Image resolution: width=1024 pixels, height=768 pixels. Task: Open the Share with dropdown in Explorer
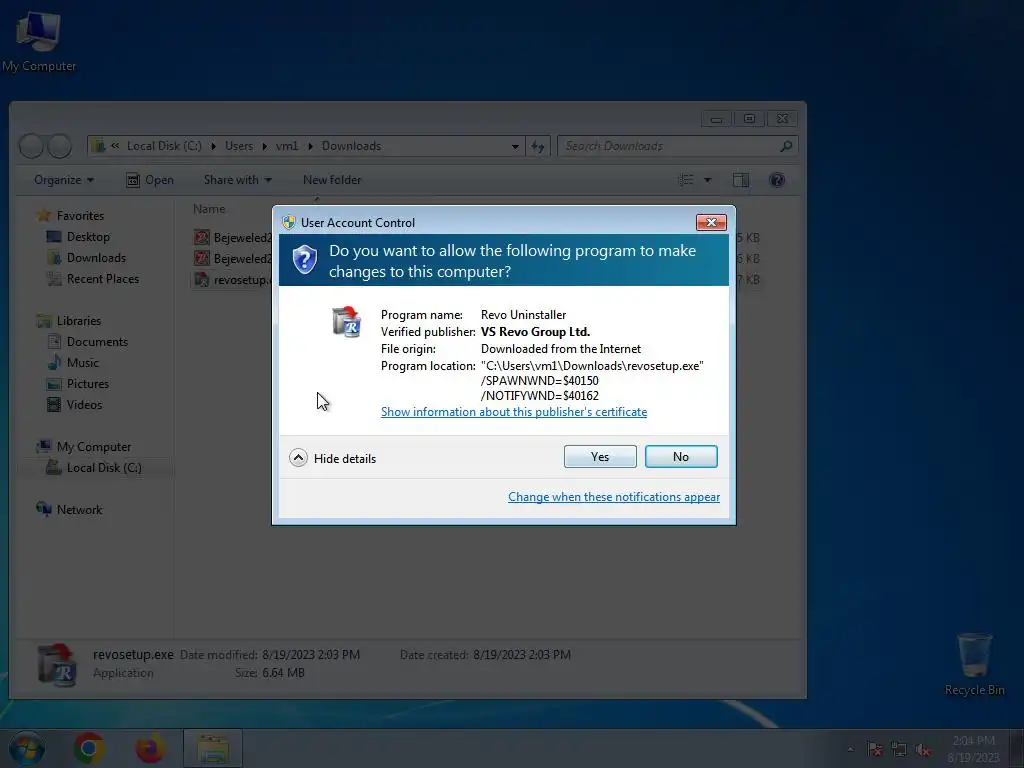(x=237, y=180)
